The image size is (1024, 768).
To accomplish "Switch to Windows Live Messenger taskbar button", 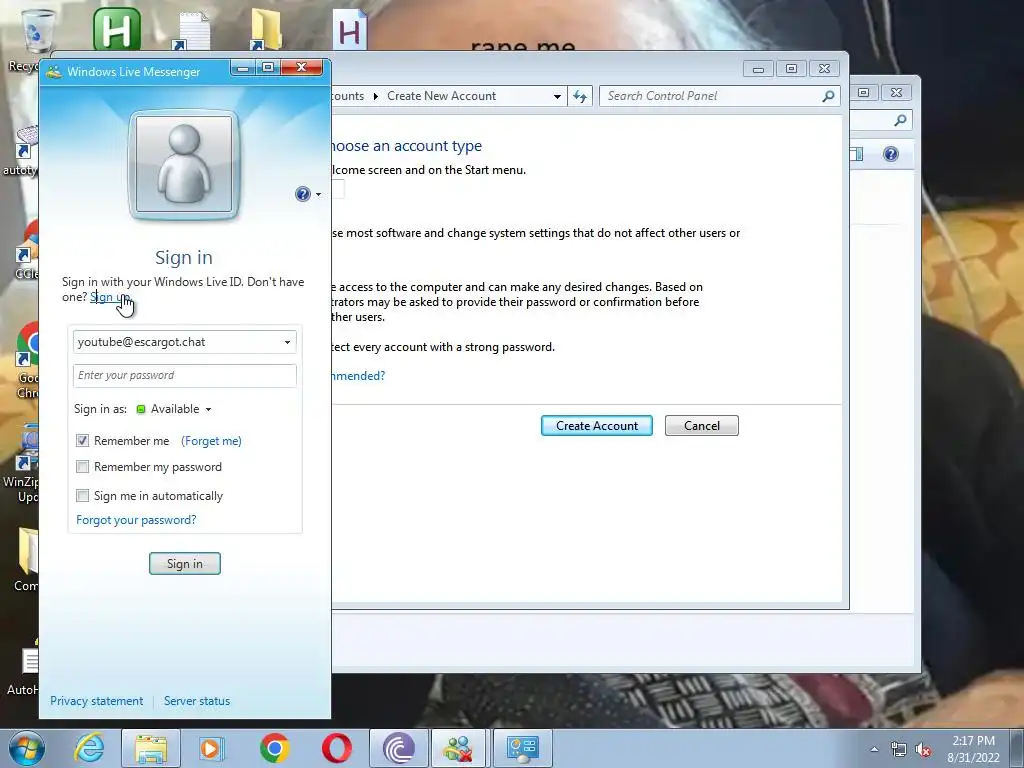I will [x=458, y=748].
